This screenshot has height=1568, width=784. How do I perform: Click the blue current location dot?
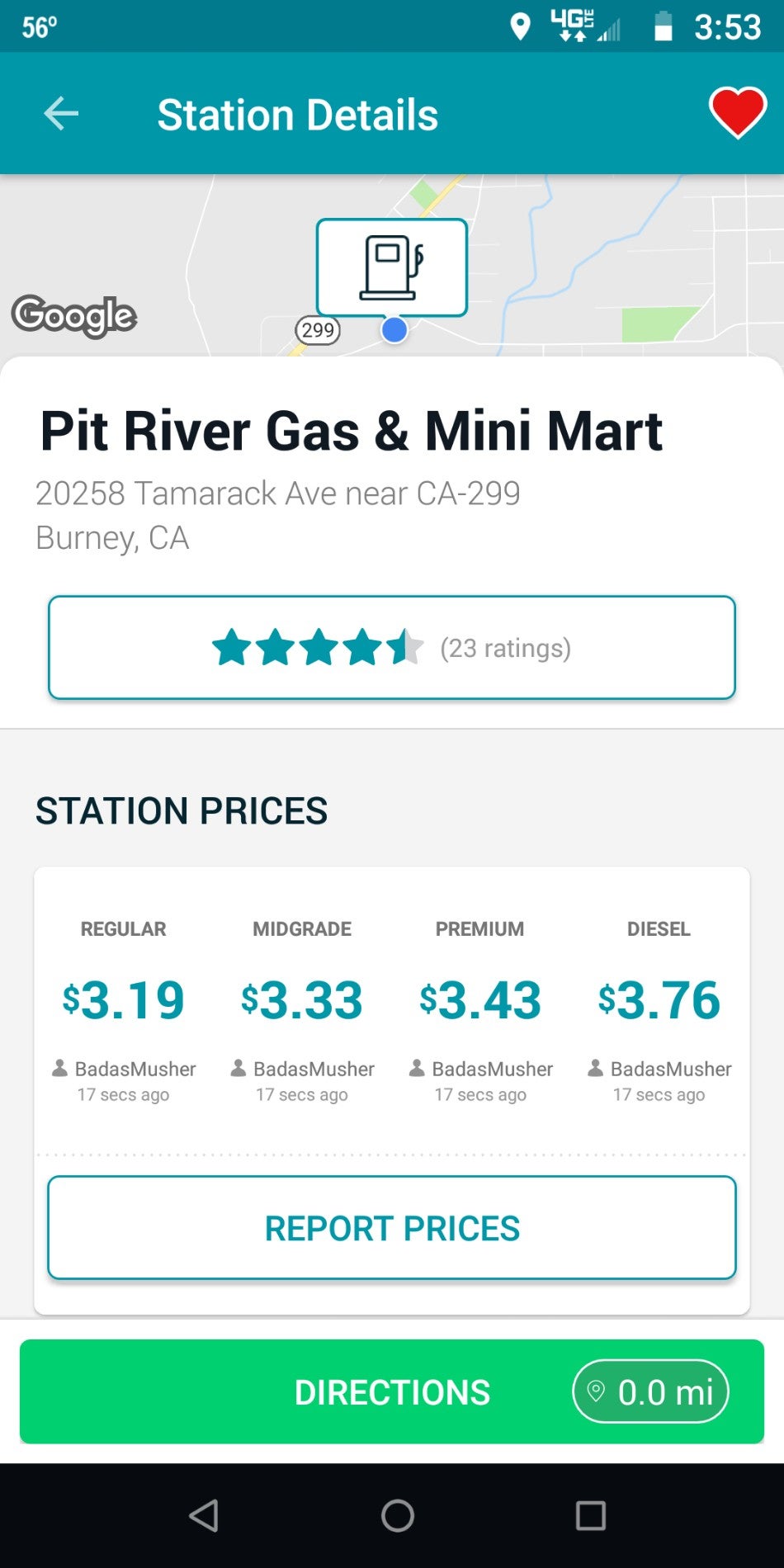(x=394, y=330)
